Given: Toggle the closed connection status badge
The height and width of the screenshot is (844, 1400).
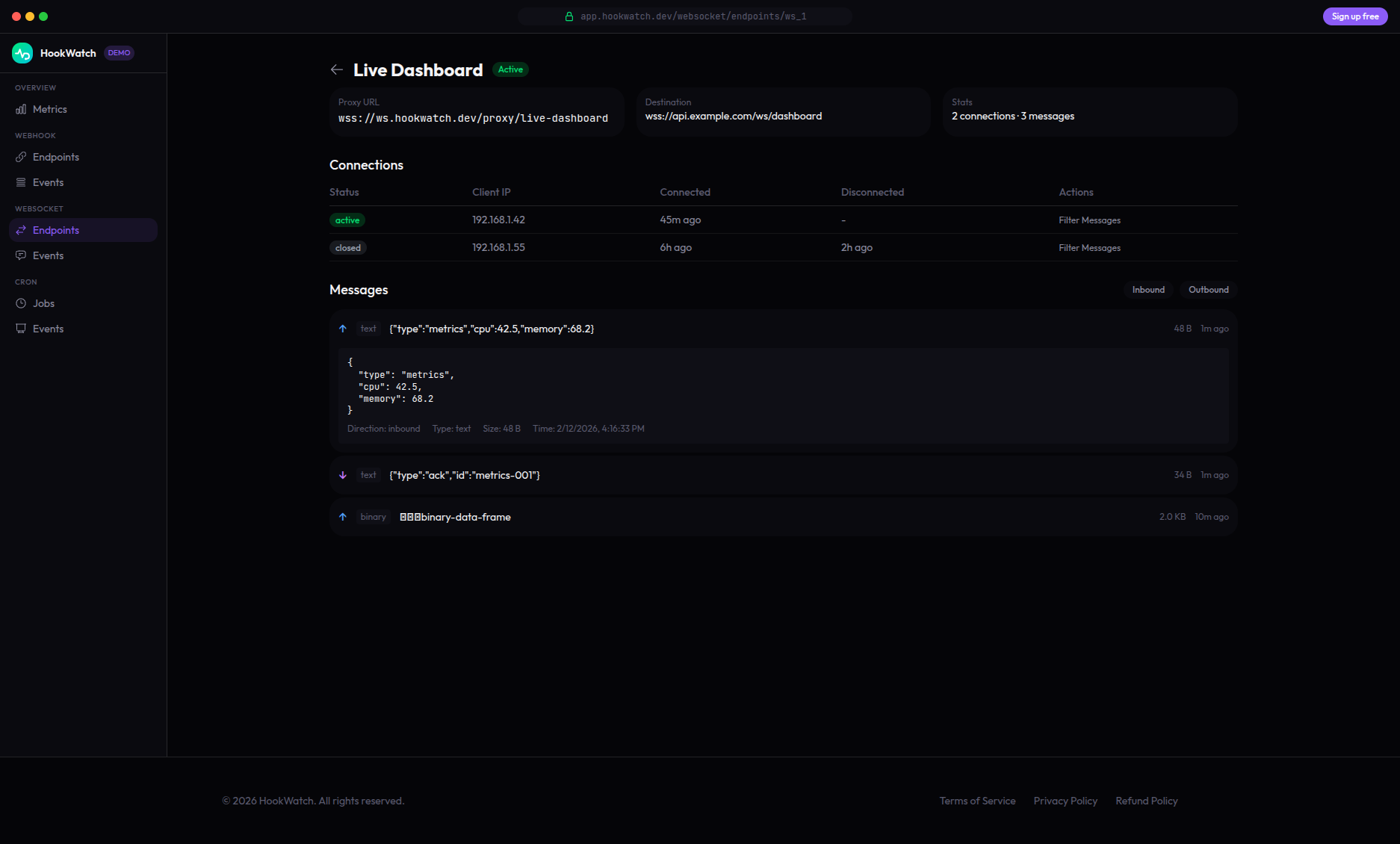Looking at the screenshot, I should point(347,247).
